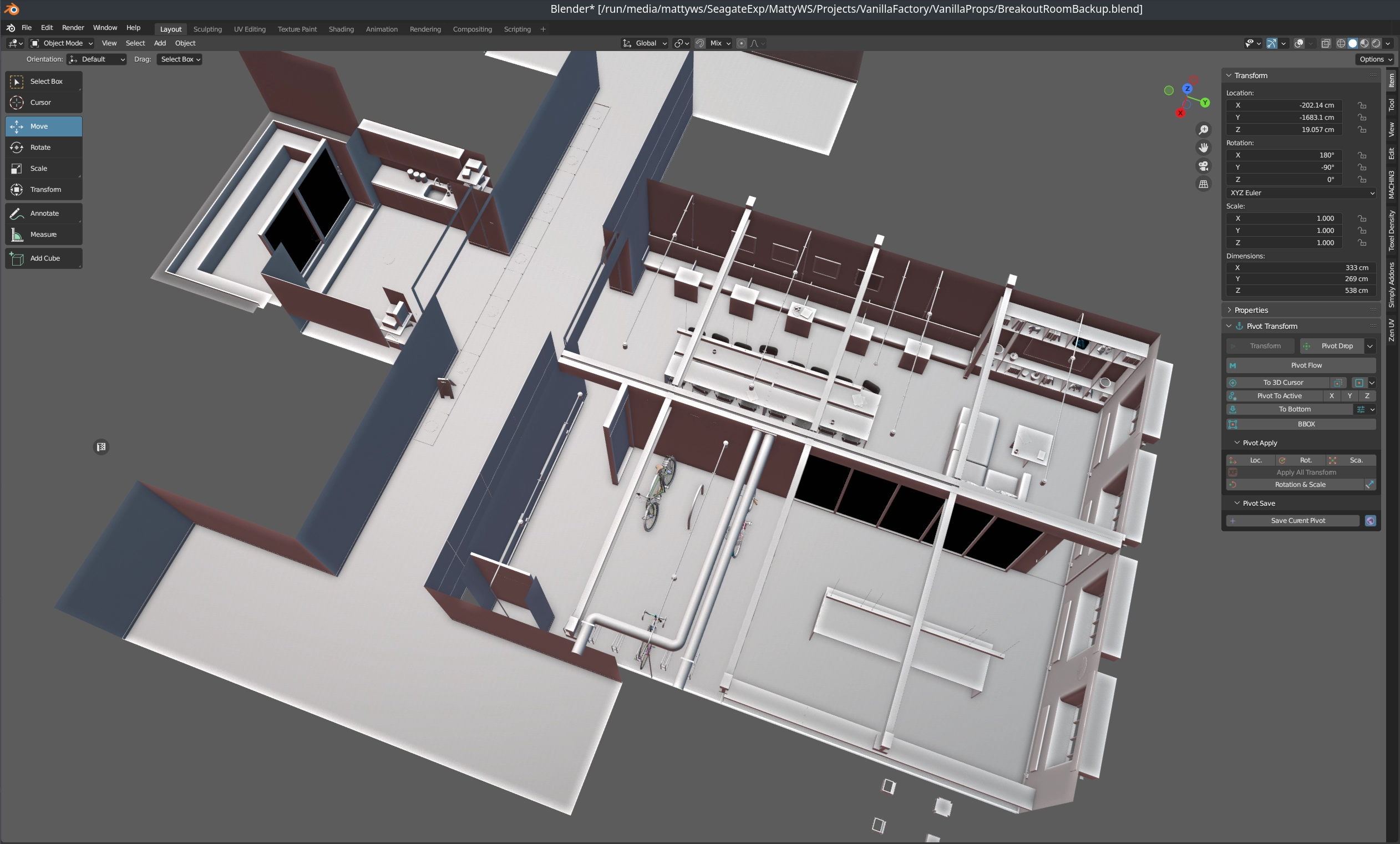Screen dimensions: 1400x844
Task: Toggle camera view in viewport
Action: 1204,166
